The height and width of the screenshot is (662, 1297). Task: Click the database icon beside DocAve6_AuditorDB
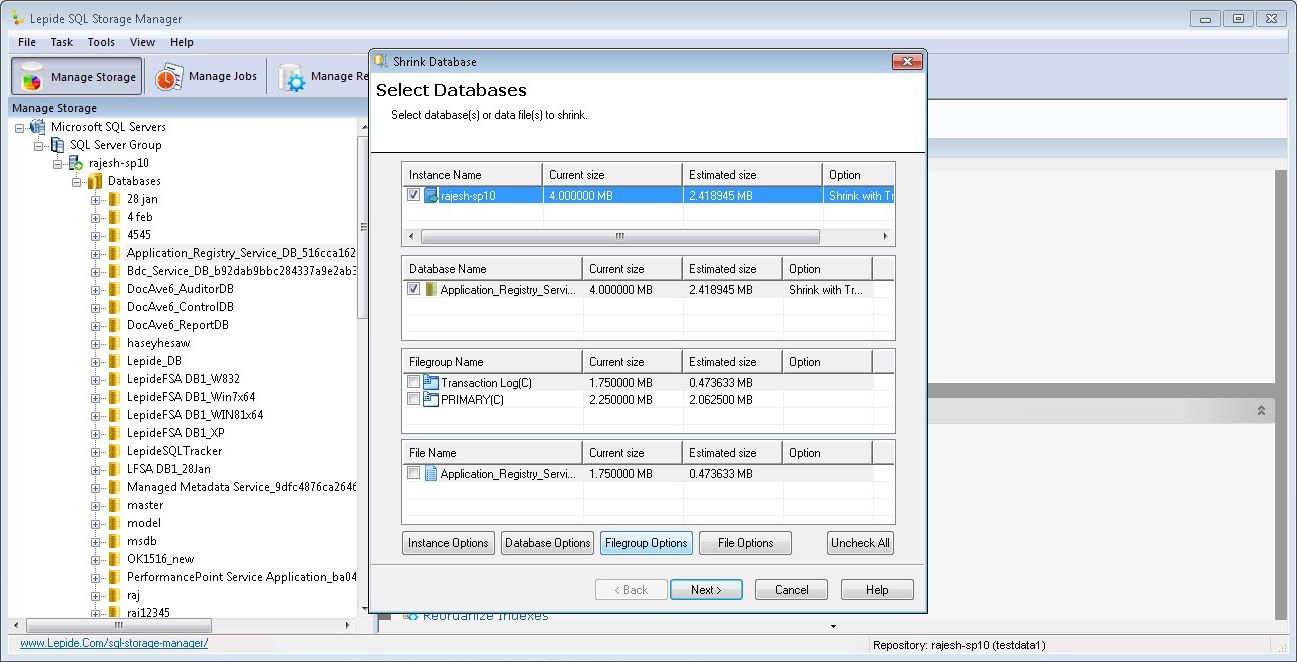(113, 289)
